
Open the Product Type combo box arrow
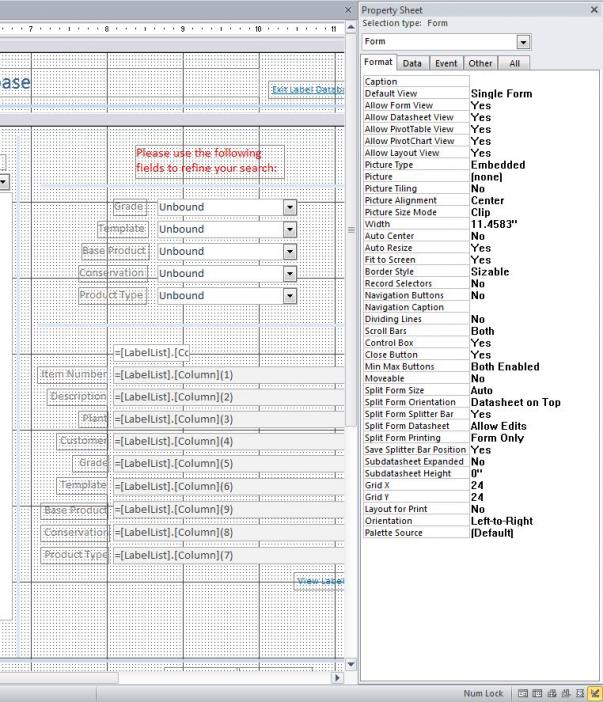tap(290, 296)
